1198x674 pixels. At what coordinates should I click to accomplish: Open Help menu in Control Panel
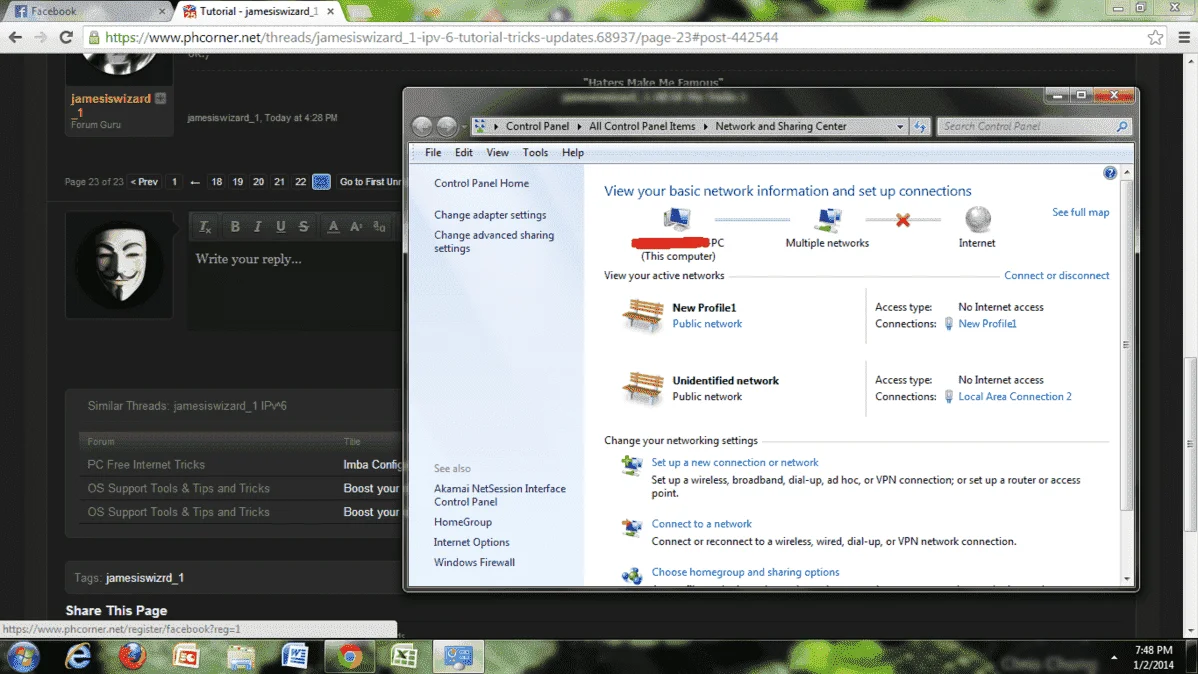pos(572,152)
